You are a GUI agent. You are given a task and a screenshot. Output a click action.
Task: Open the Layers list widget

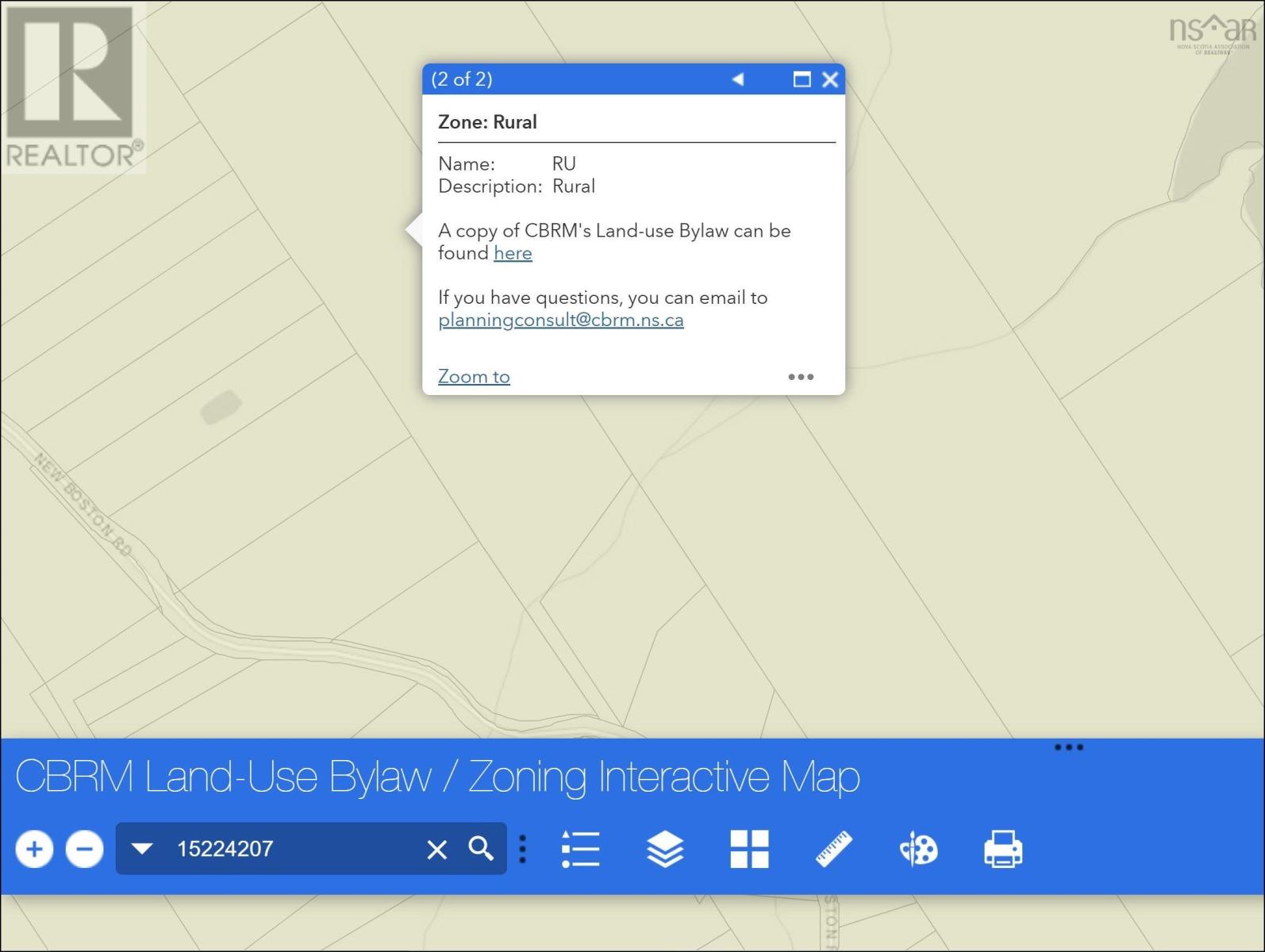pos(664,849)
